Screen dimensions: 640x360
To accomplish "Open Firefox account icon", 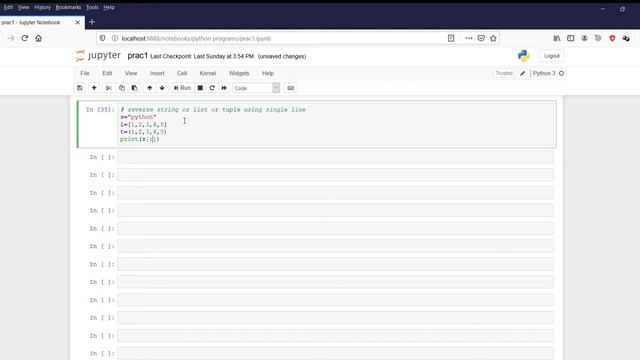I will click(584, 38).
